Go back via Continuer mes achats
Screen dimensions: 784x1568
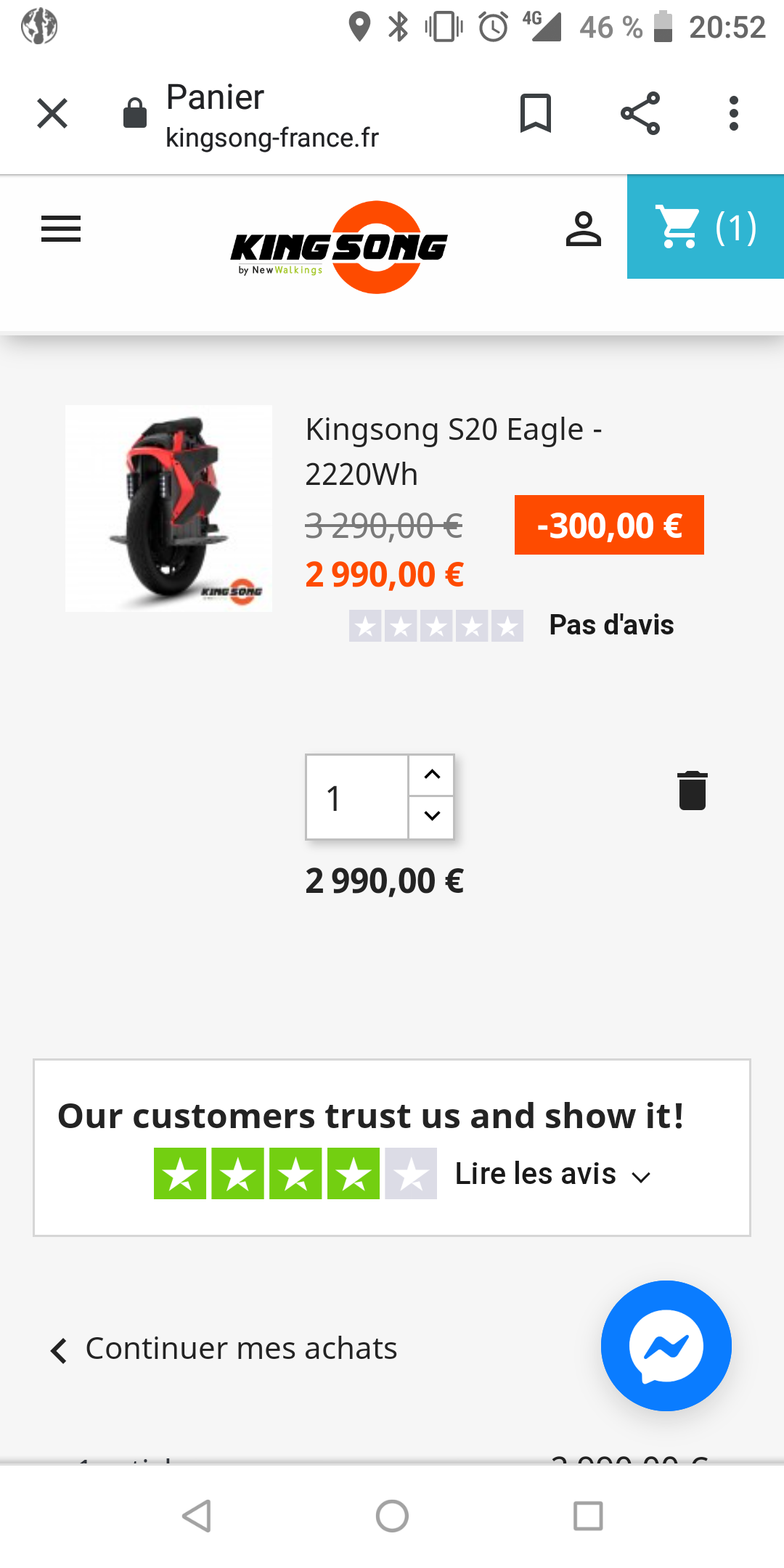tap(224, 1349)
